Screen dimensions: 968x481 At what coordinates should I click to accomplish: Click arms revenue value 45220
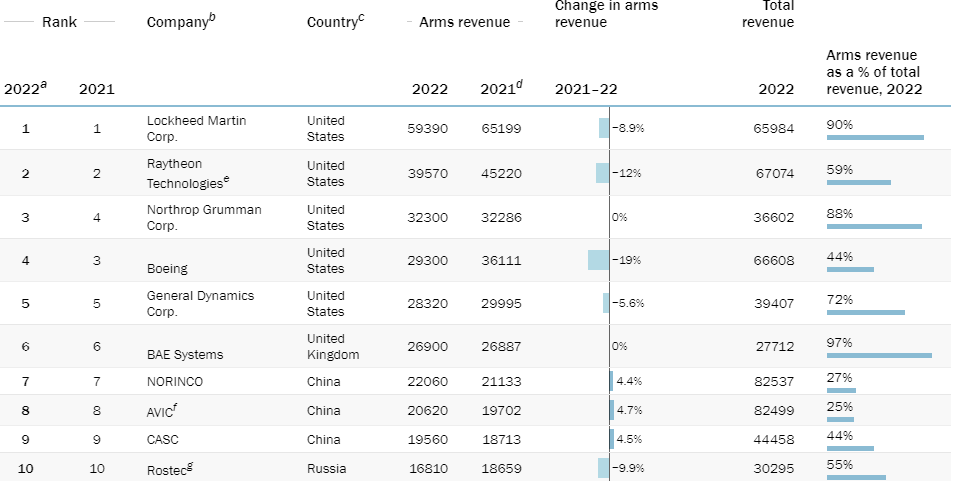501,174
